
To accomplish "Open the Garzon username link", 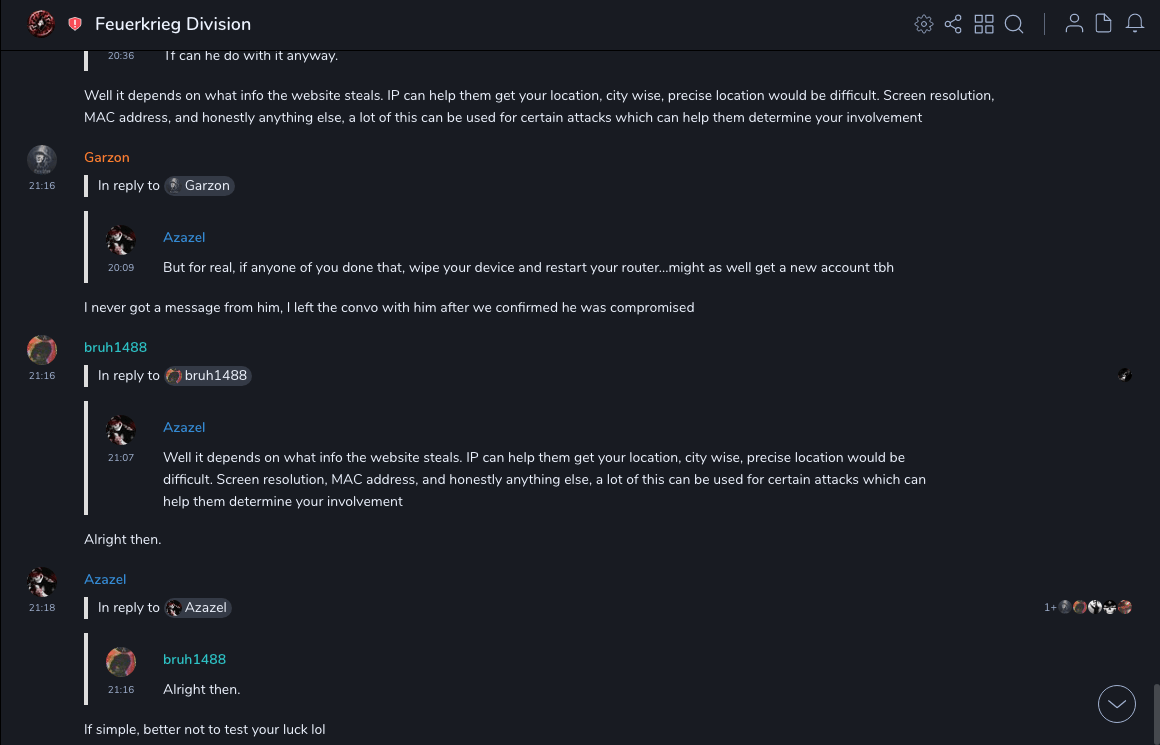I will [x=107, y=157].
